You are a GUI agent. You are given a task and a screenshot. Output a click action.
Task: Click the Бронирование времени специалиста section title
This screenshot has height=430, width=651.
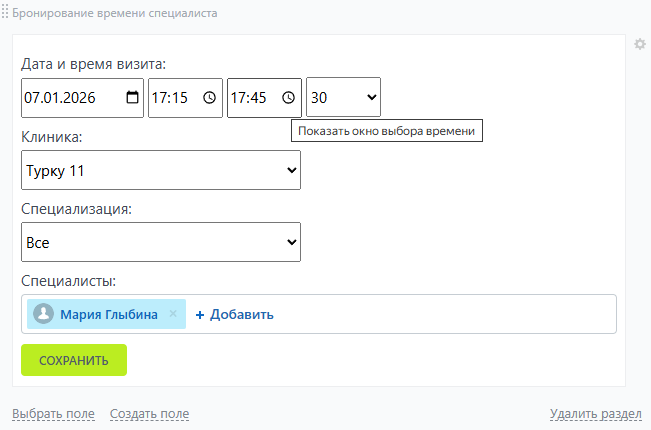114,14
